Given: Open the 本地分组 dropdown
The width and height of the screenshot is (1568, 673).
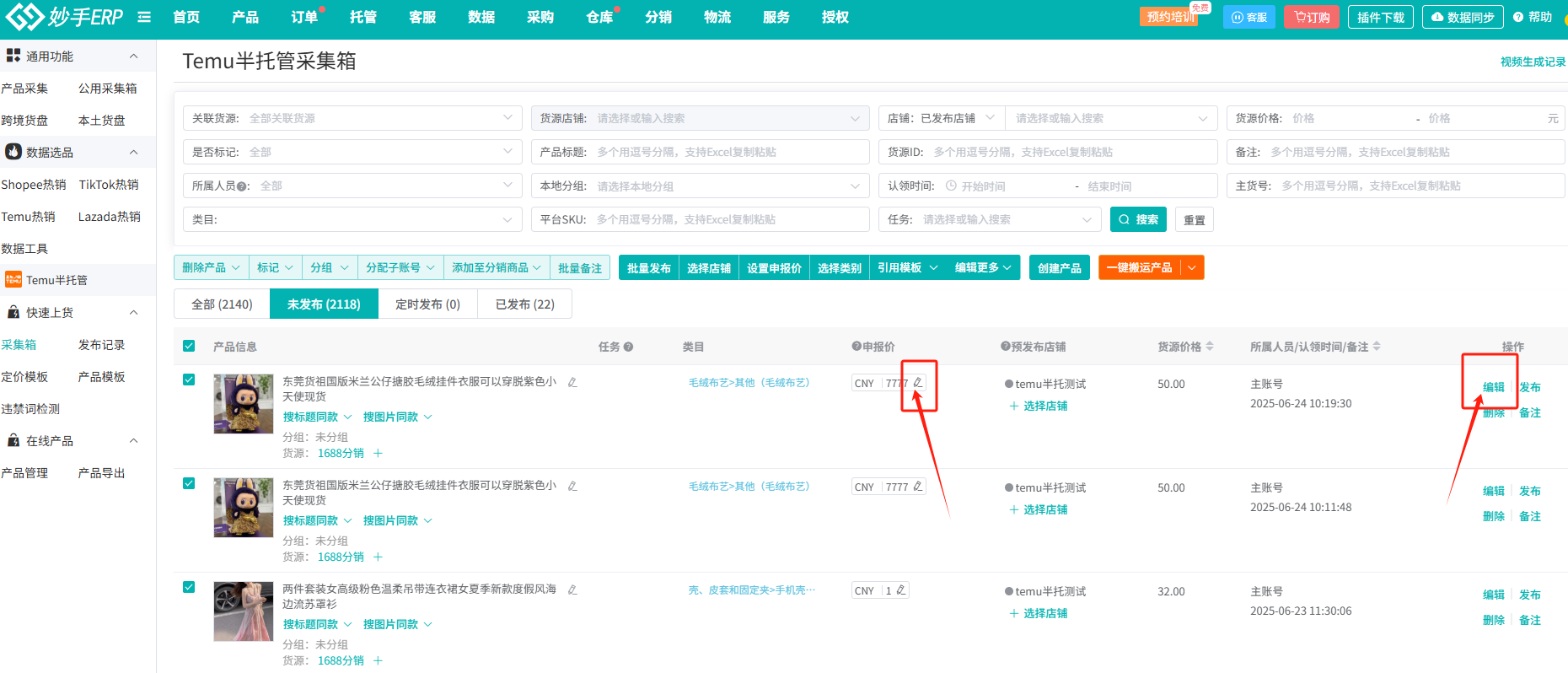Looking at the screenshot, I should (700, 186).
